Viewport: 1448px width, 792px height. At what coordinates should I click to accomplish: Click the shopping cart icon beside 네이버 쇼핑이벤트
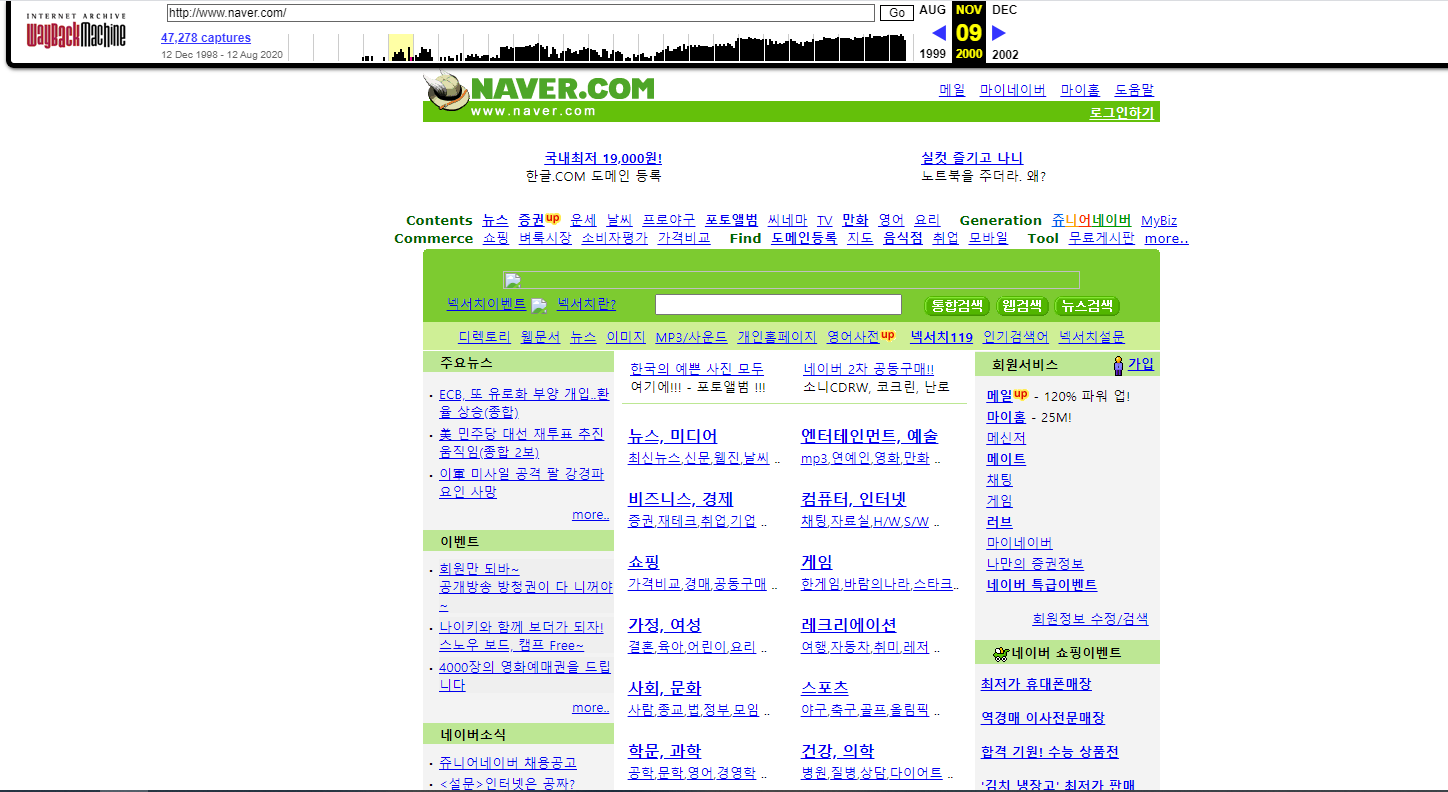(x=999, y=654)
